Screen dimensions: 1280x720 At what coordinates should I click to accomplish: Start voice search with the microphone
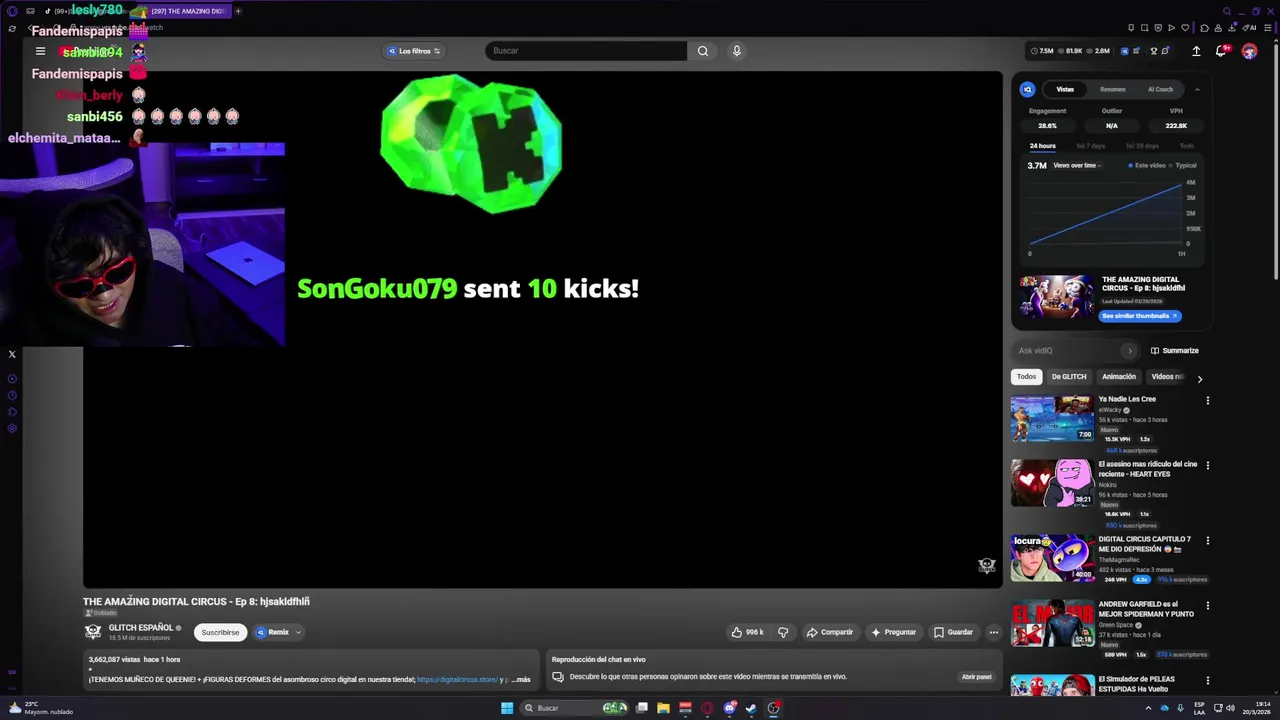tap(737, 51)
